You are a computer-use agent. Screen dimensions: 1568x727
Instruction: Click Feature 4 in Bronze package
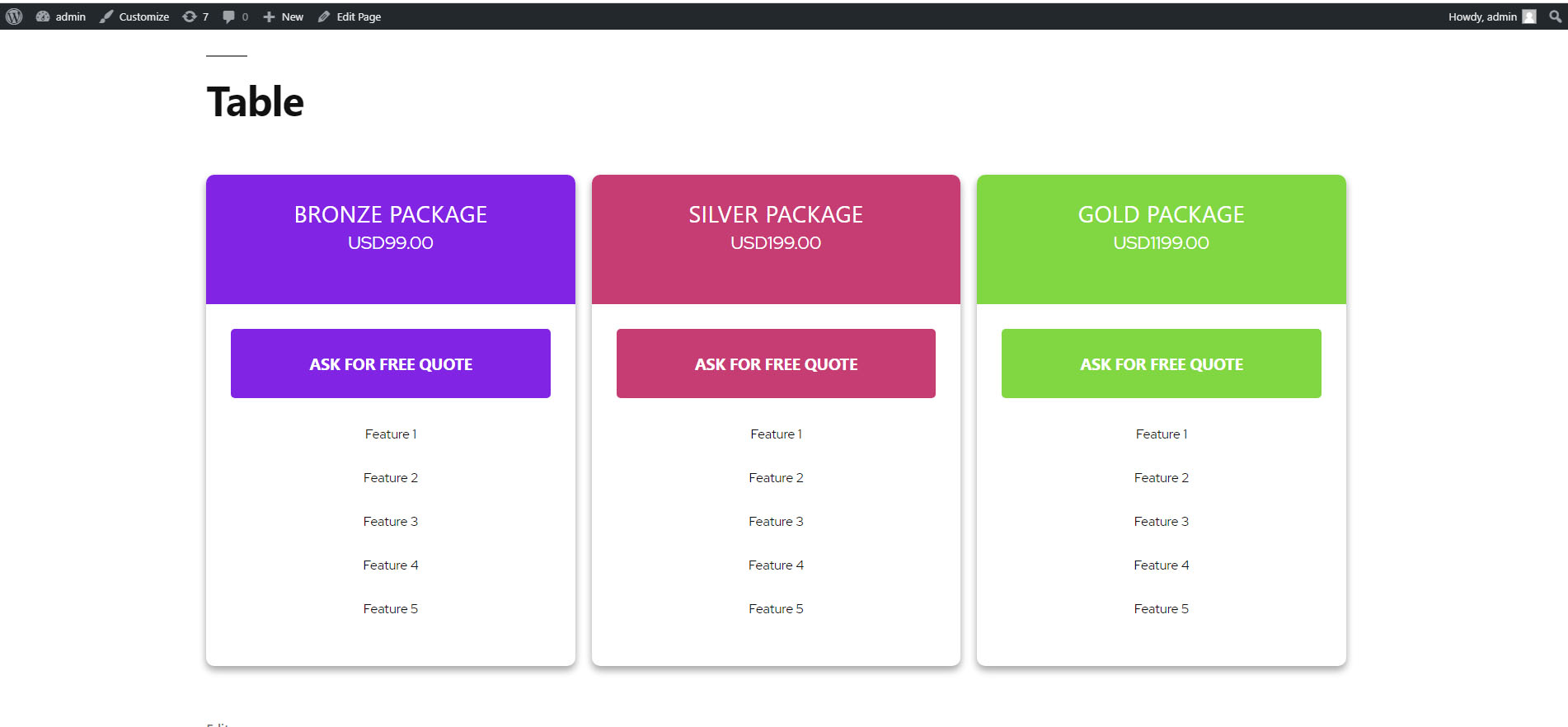tap(391, 565)
